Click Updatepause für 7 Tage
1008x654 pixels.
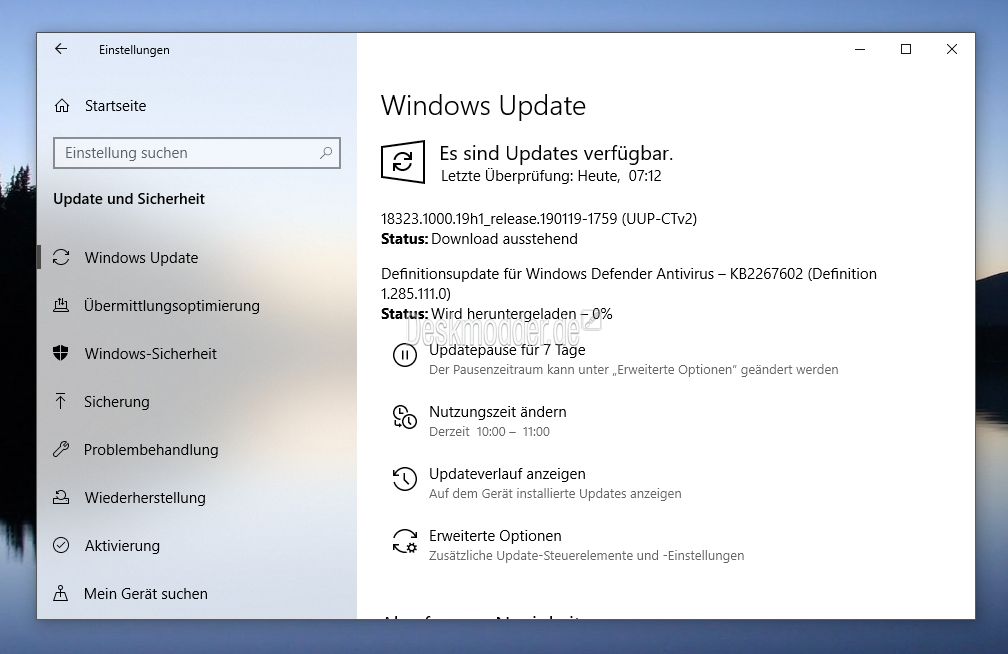point(507,350)
